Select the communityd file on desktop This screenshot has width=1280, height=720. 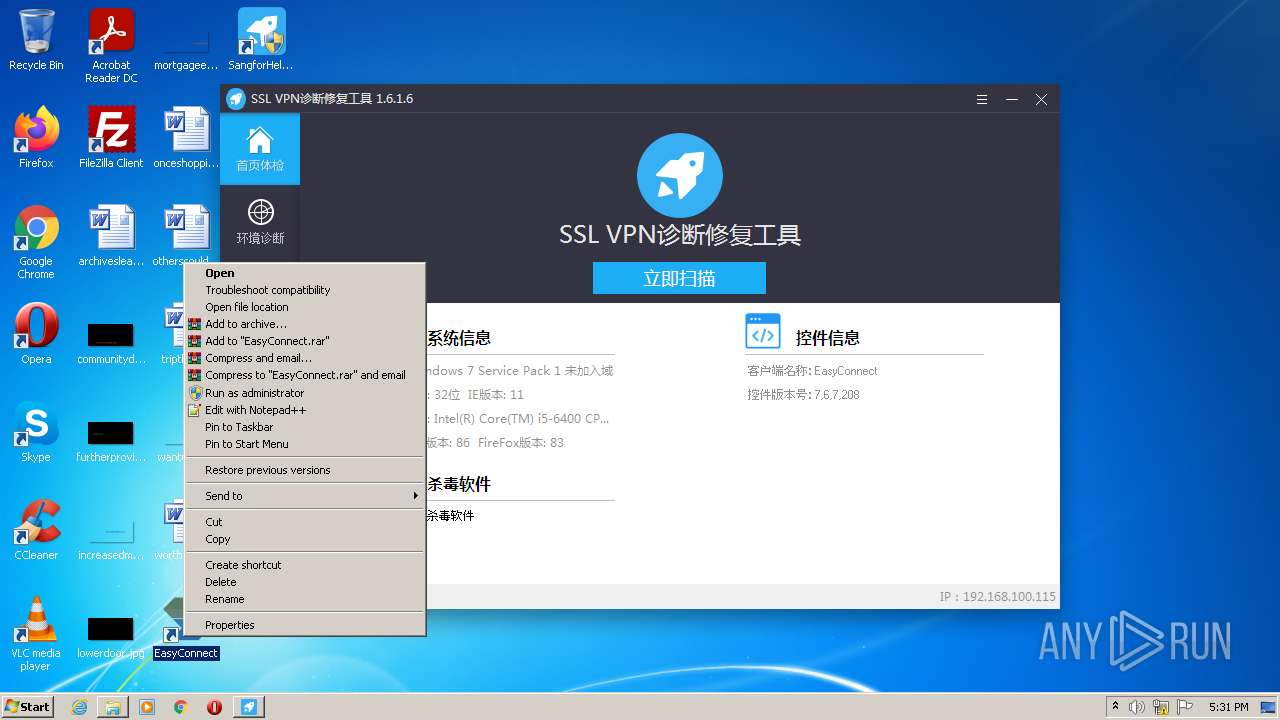[111, 342]
